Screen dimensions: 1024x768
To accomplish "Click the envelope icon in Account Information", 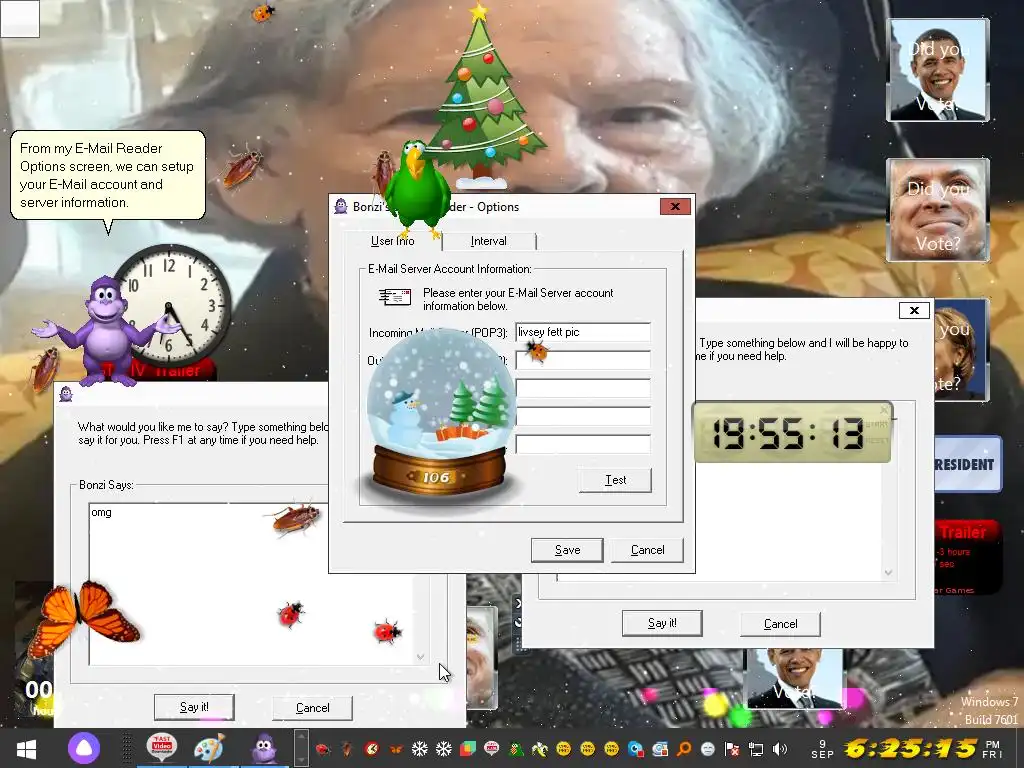I will tap(395, 297).
